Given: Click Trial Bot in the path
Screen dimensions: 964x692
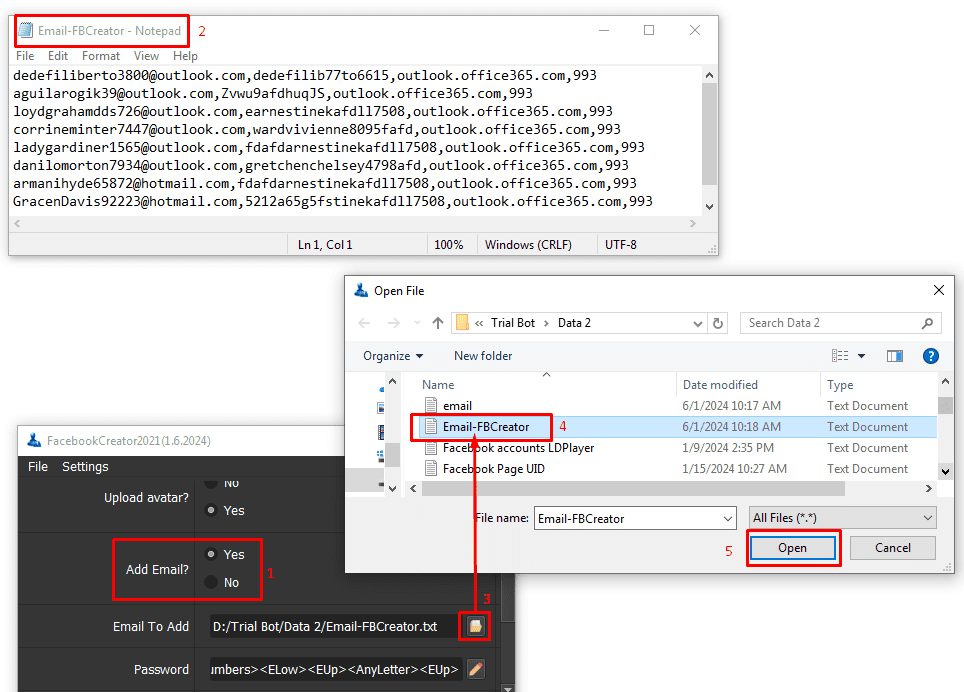Looking at the screenshot, I should click(x=513, y=323).
